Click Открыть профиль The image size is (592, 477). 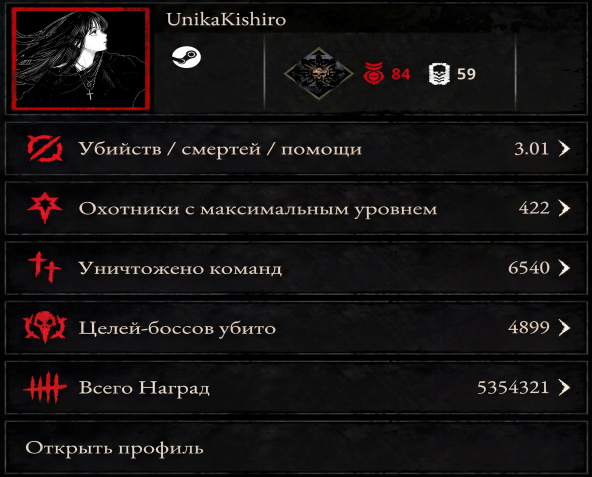pyautogui.click(x=114, y=448)
